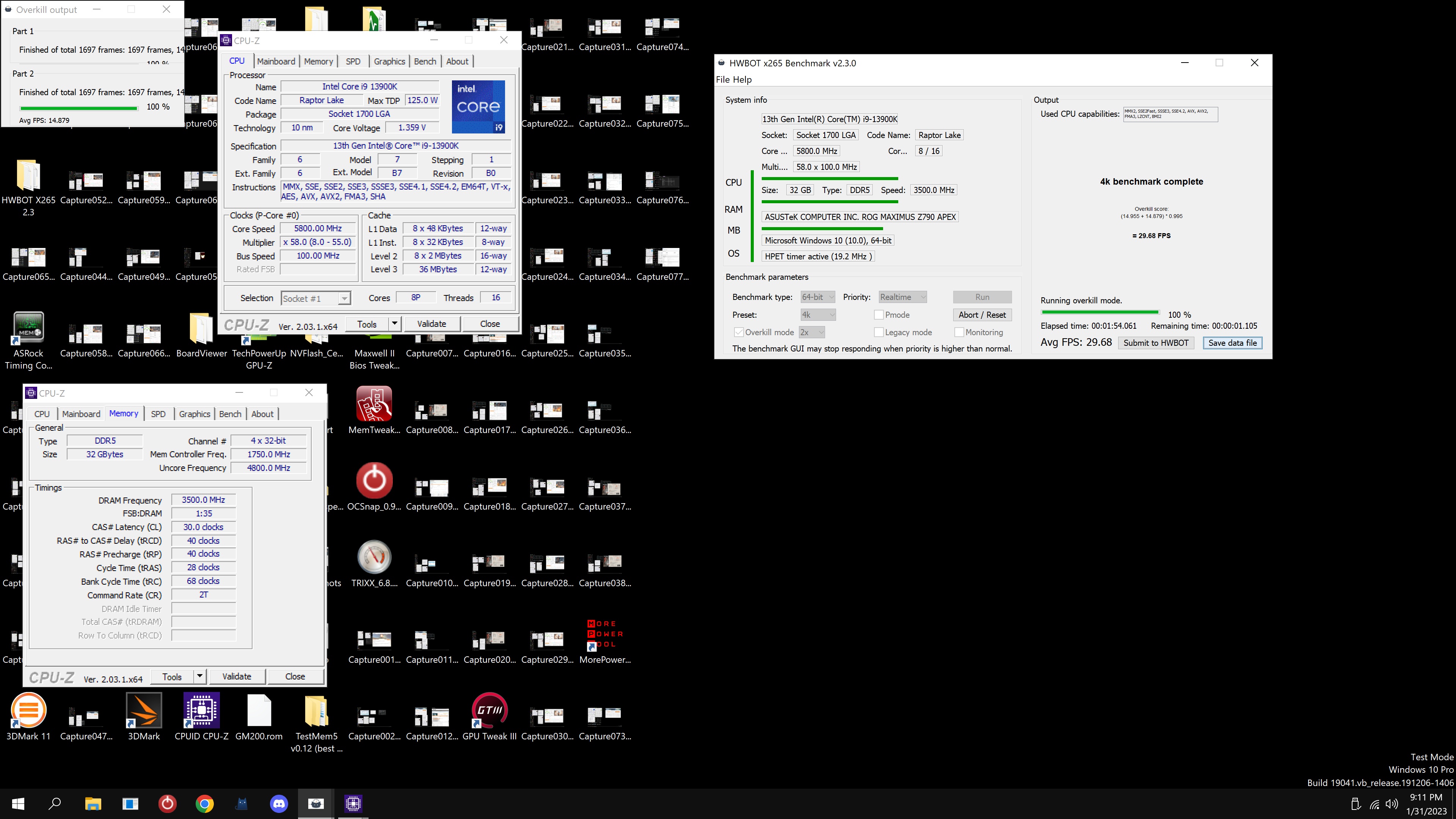Open the network icon in system tray
Image resolution: width=1456 pixels, height=819 pixels.
pos(1374,804)
